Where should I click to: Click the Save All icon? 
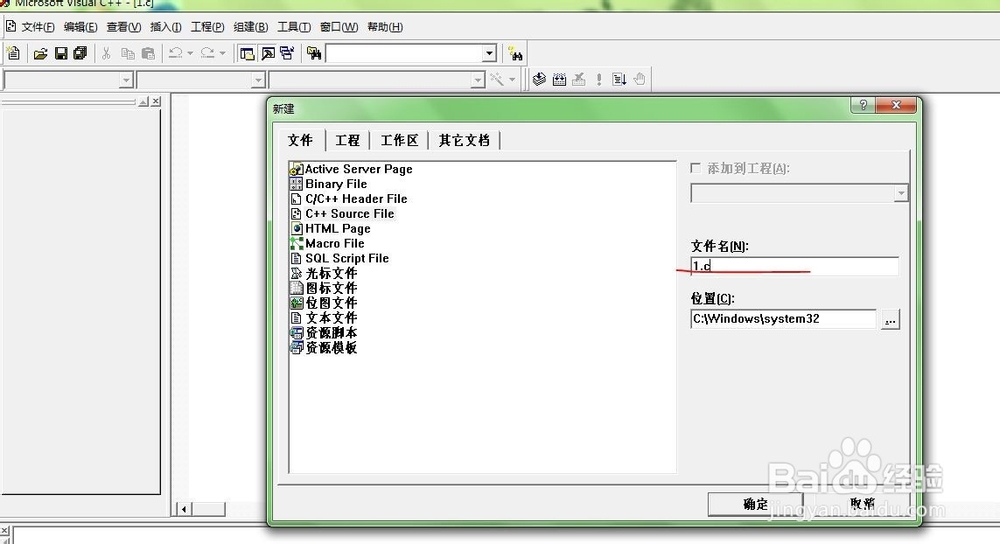[x=80, y=54]
